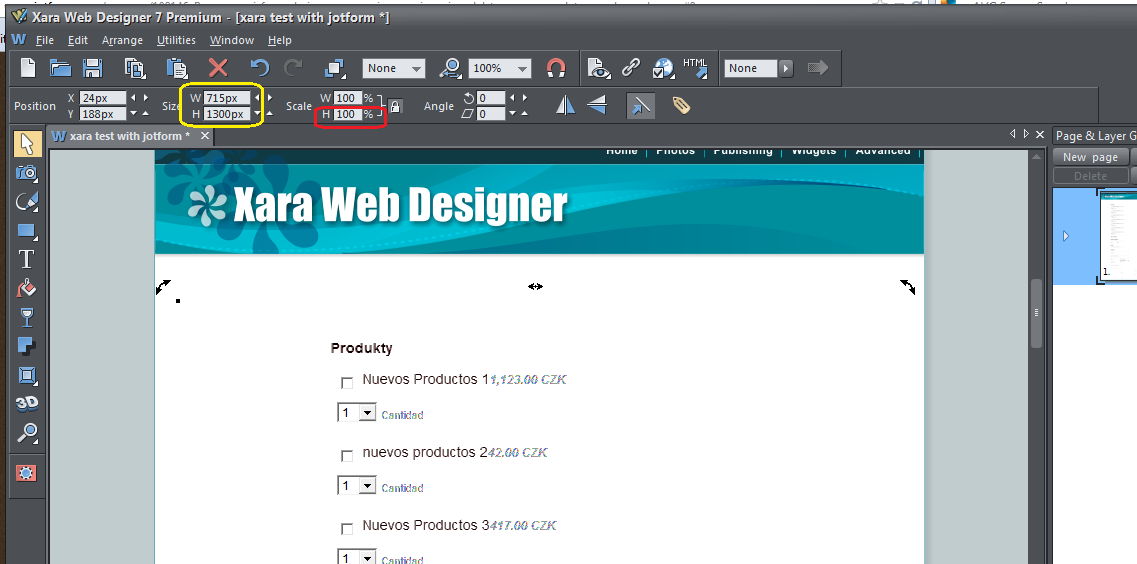
Task: Export website with HTML icon
Action: [695, 67]
